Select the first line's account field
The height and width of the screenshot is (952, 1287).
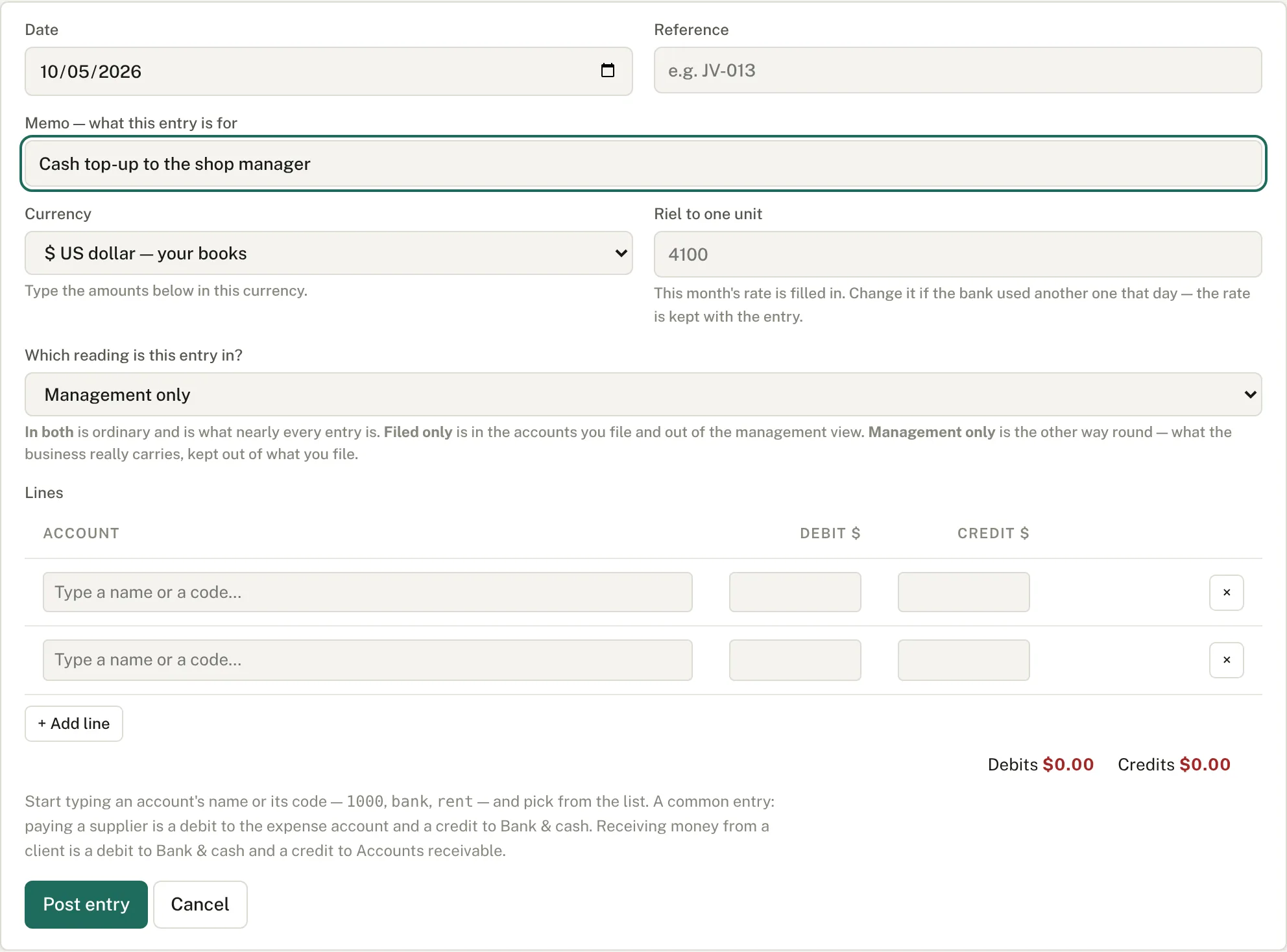pyautogui.click(x=368, y=592)
